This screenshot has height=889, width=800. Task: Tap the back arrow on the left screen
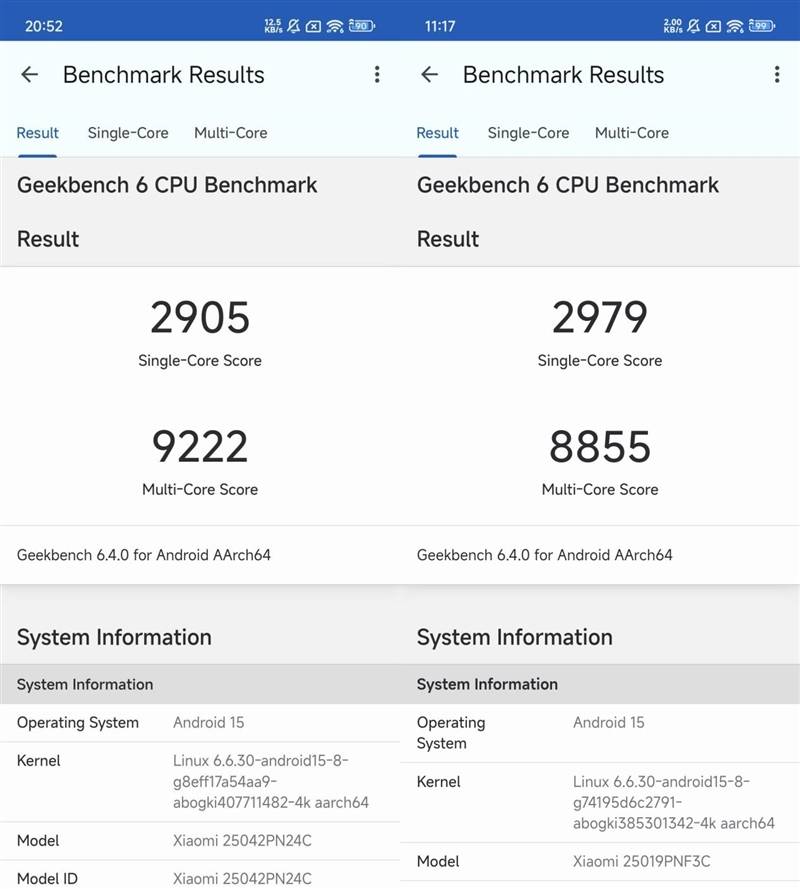[x=30, y=75]
